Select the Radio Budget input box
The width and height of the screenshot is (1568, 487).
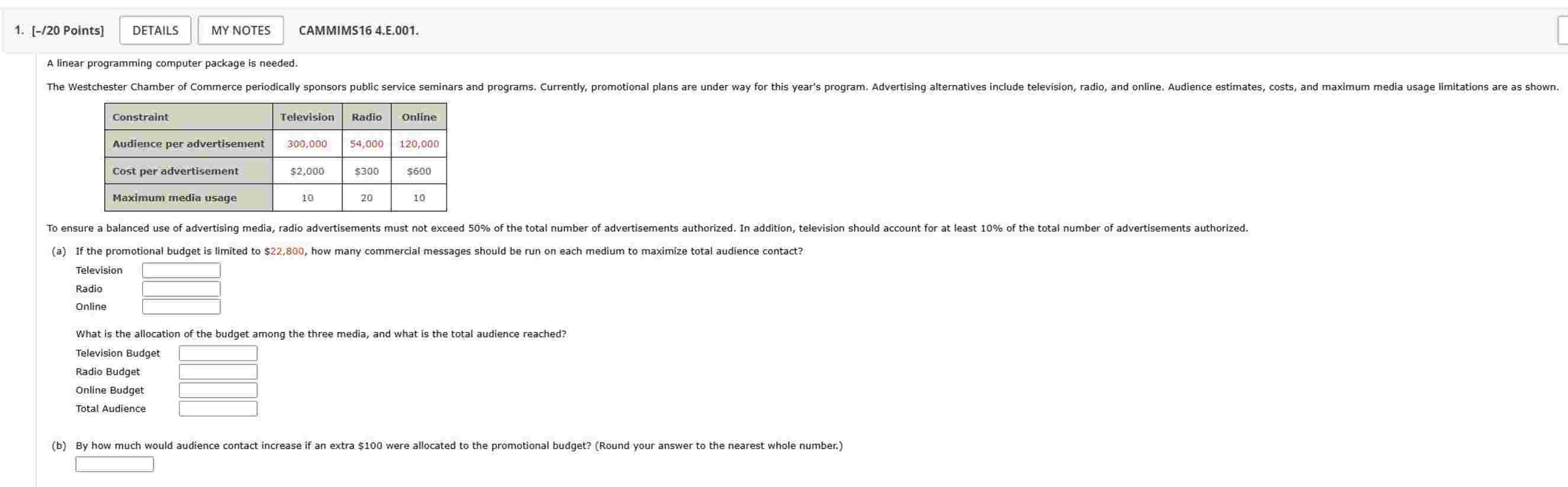click(x=217, y=371)
